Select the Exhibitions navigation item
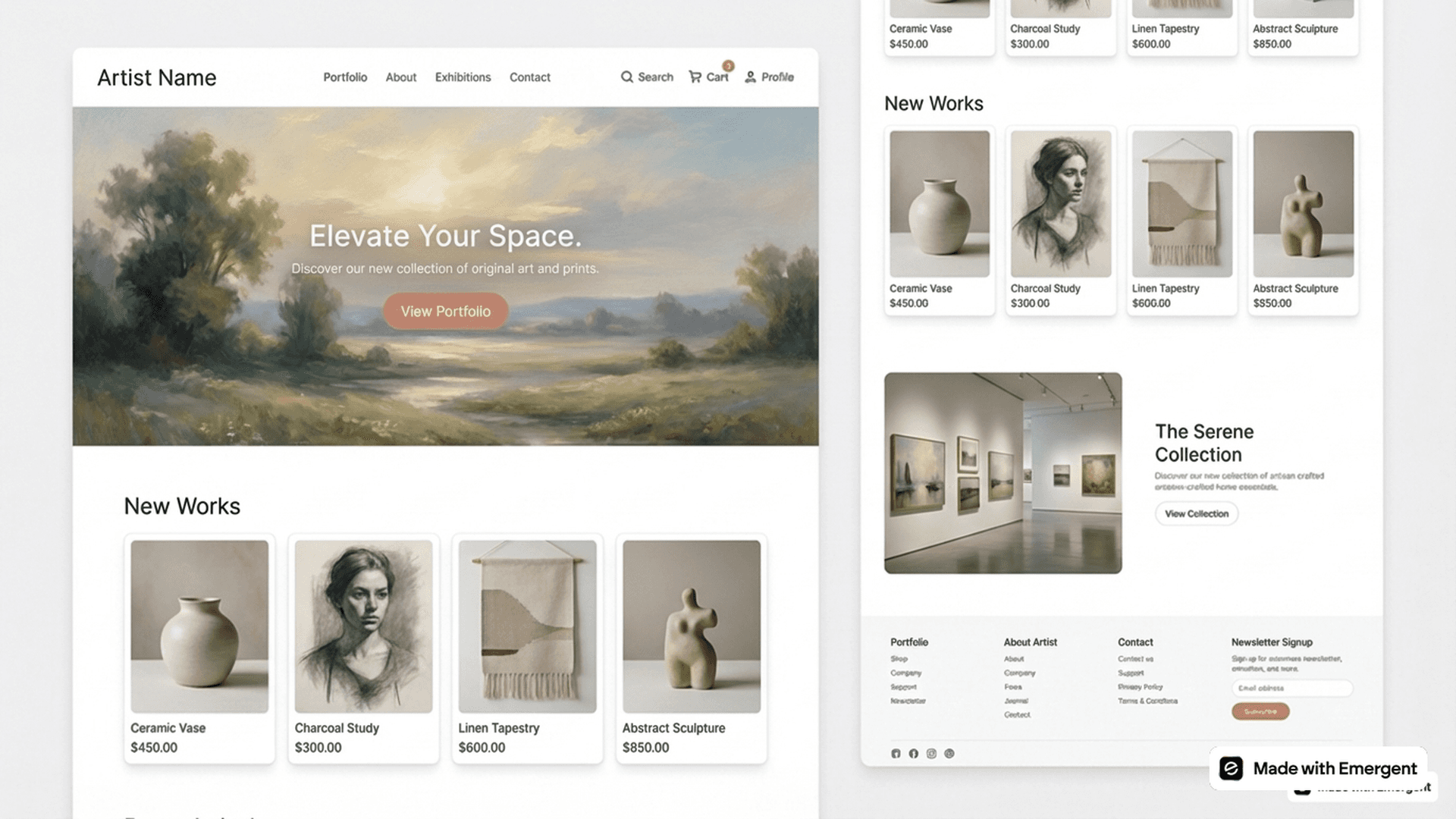Image resolution: width=1456 pixels, height=819 pixels. pyautogui.click(x=463, y=77)
